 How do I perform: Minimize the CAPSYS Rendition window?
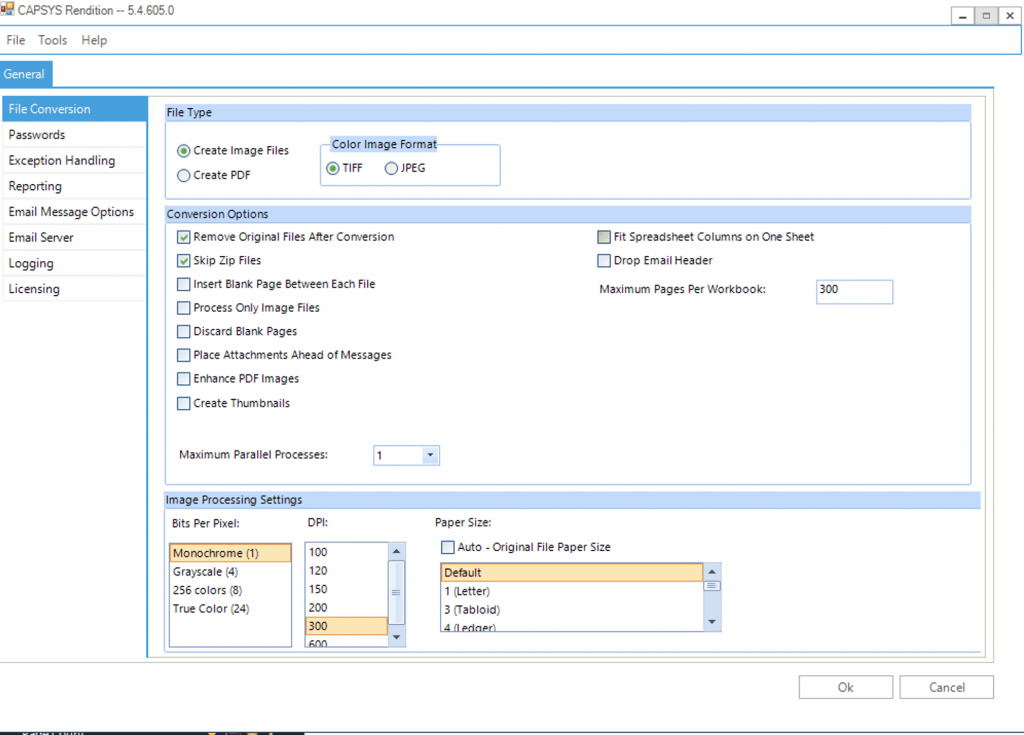click(963, 16)
